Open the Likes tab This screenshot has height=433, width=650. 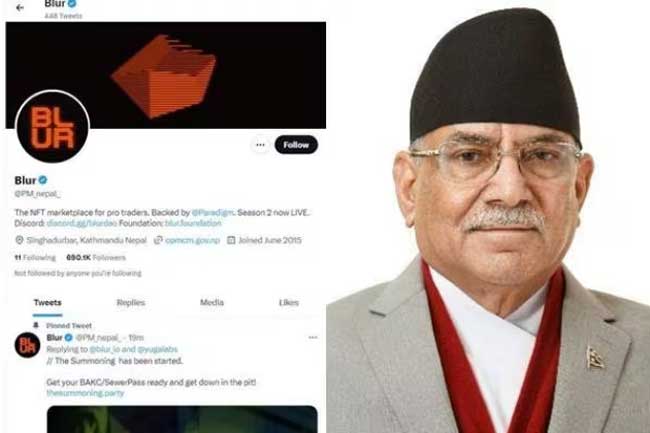pyautogui.click(x=289, y=302)
